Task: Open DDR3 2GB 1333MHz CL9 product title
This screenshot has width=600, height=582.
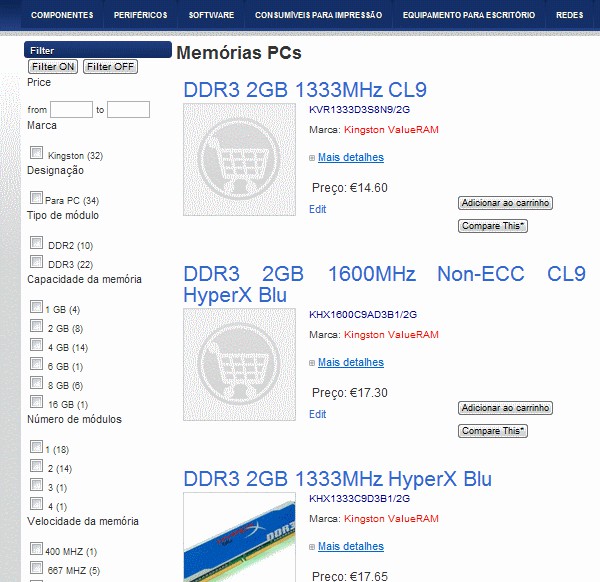Action: point(305,90)
